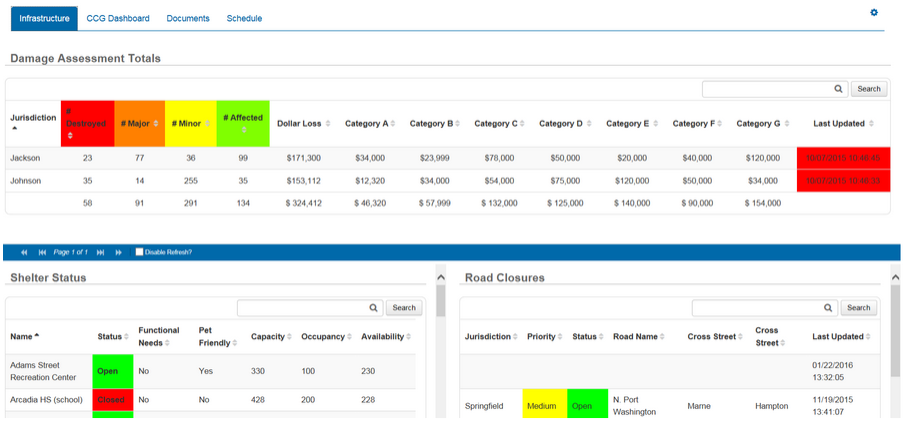Click magnifier icon in Damage Assessment search
This screenshot has width=908, height=435.
pyautogui.click(x=839, y=89)
